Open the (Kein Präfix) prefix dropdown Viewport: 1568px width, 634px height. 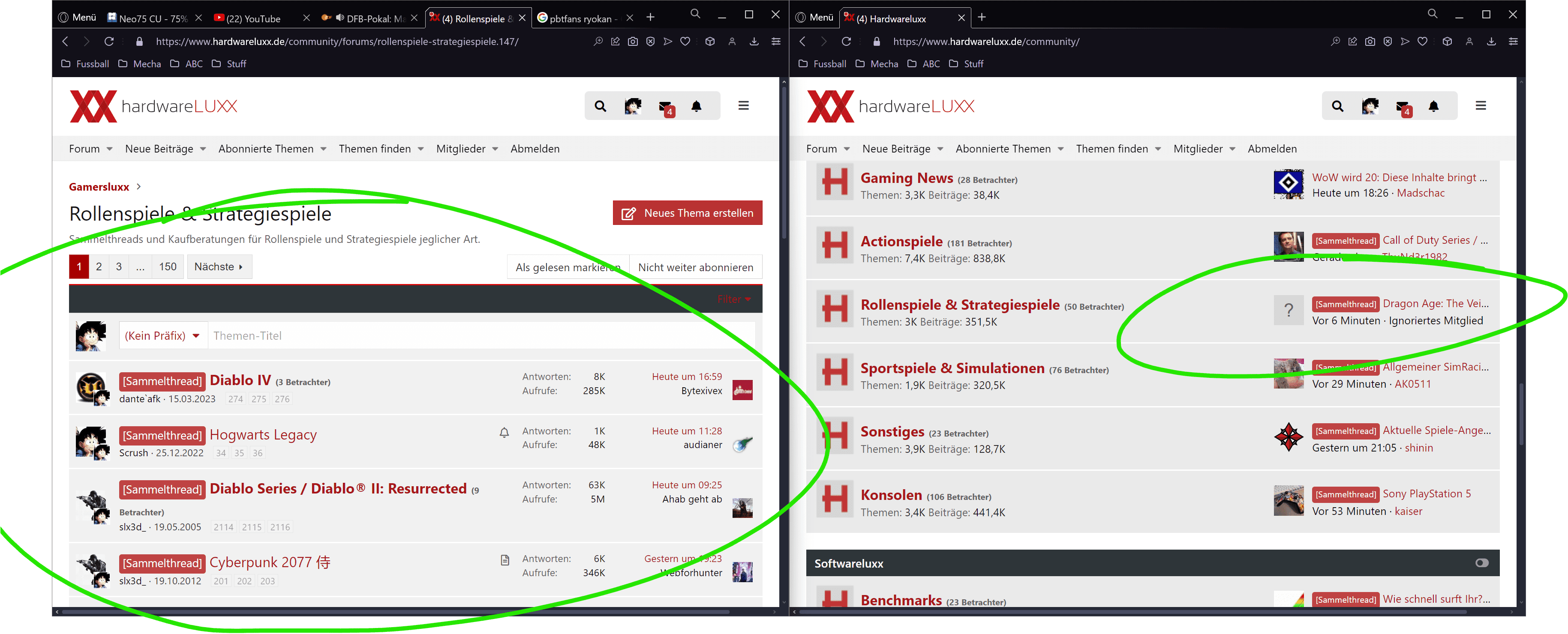162,336
